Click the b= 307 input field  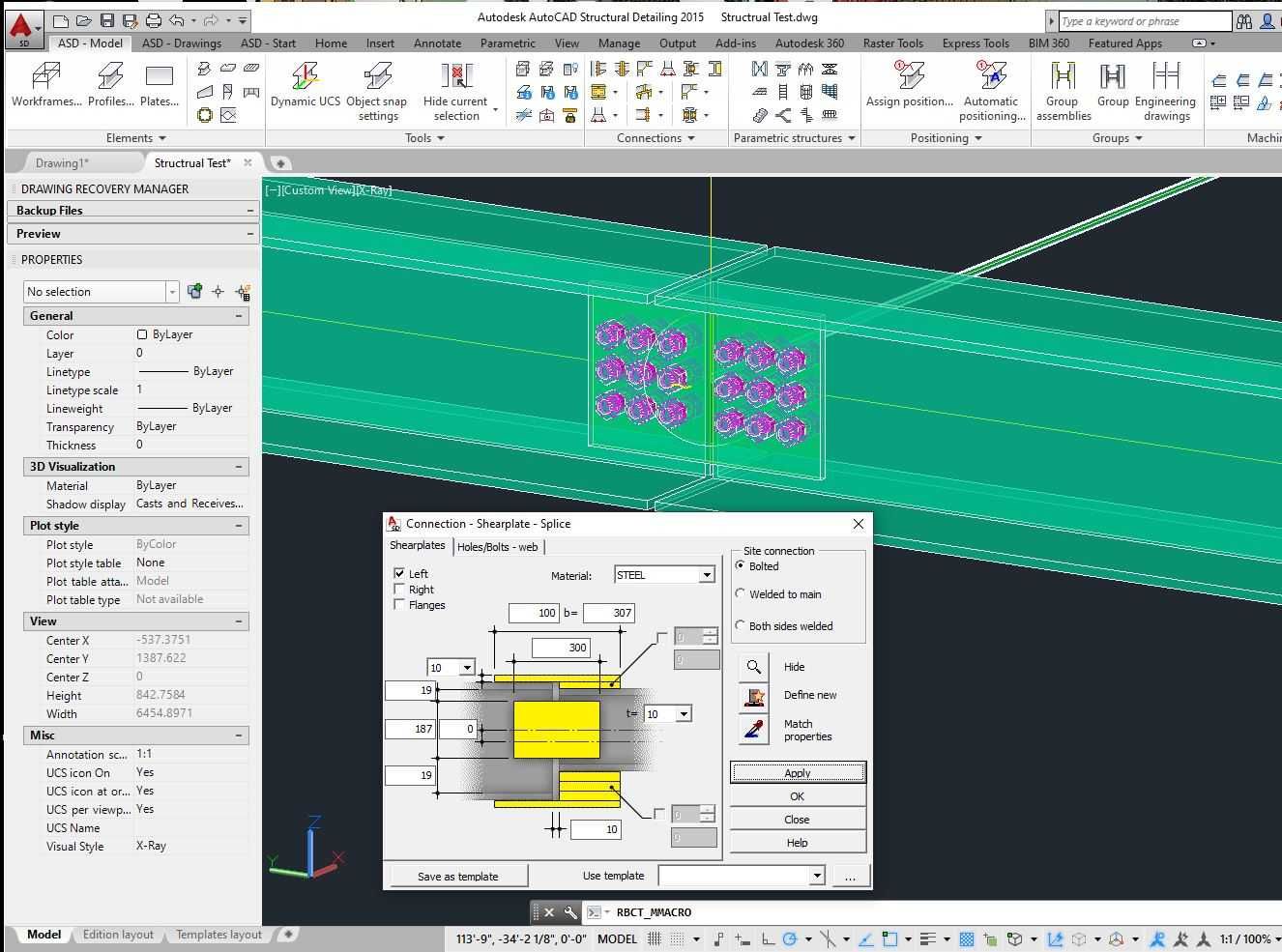[x=609, y=613]
